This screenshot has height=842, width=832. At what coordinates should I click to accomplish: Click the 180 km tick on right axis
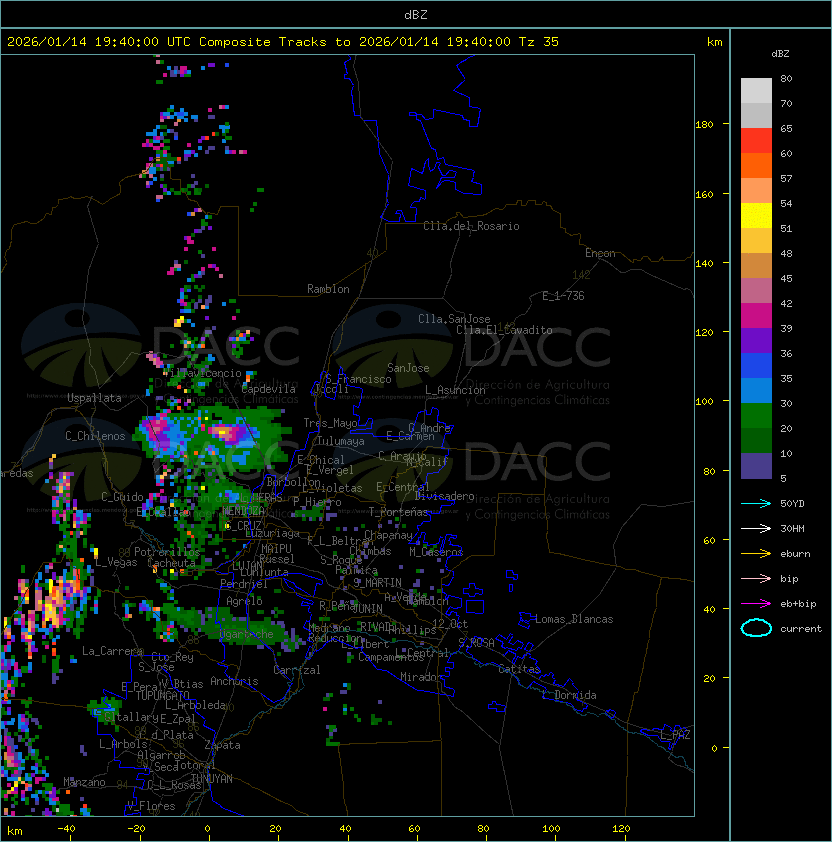[704, 125]
